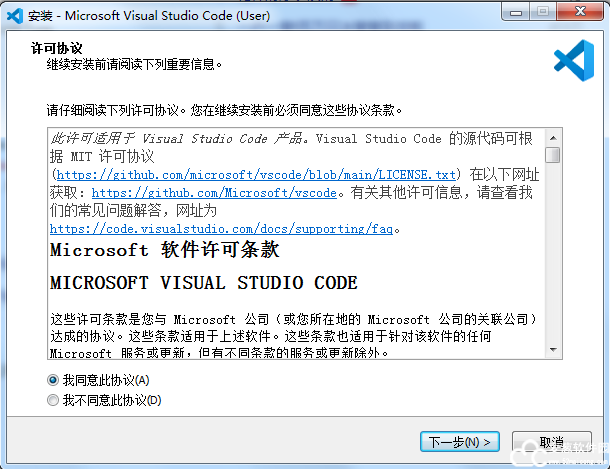Click the Microsoft 软件许可条款 heading
The height and width of the screenshot is (469, 610).
click(x=165, y=250)
